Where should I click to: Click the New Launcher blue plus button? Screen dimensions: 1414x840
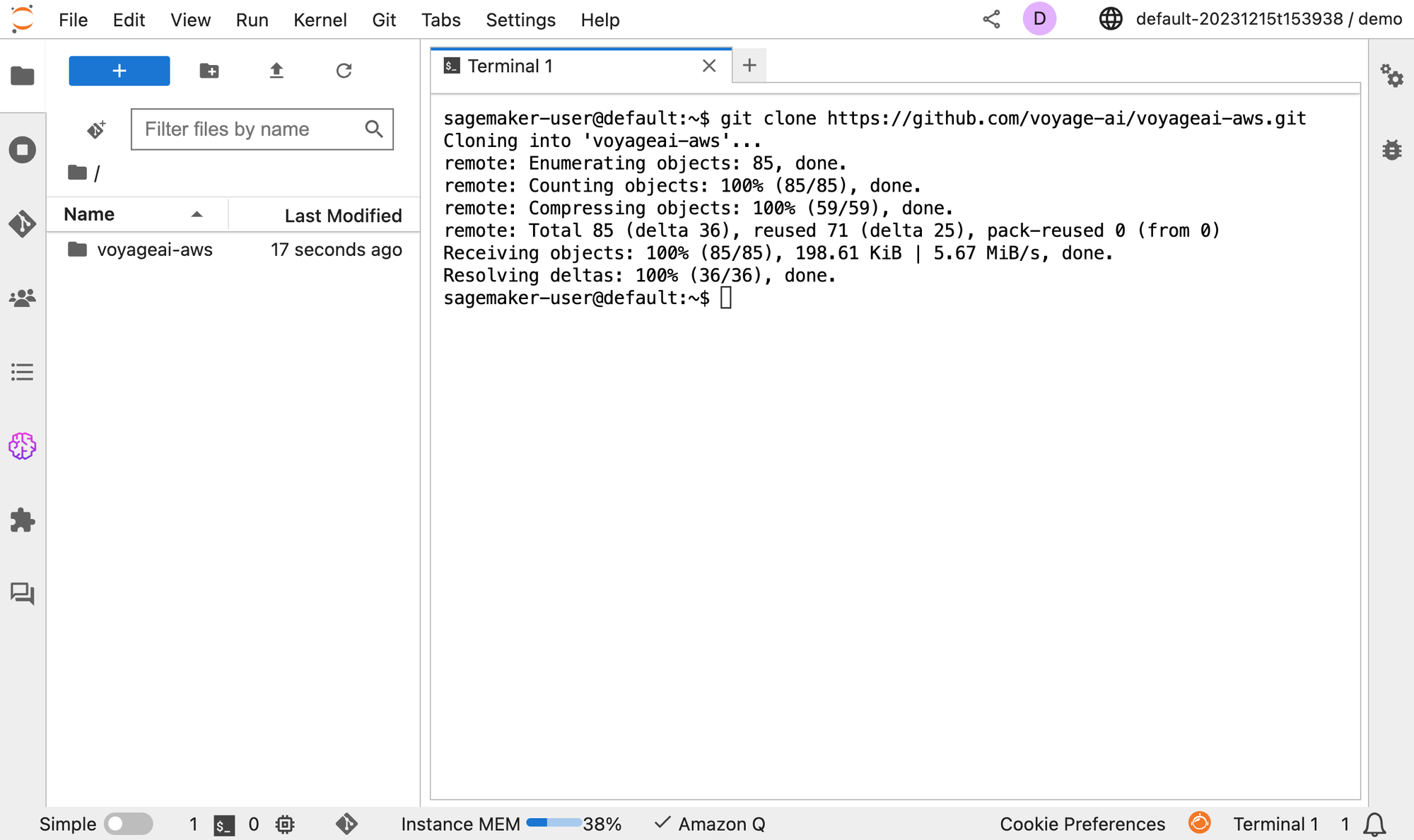click(x=119, y=70)
